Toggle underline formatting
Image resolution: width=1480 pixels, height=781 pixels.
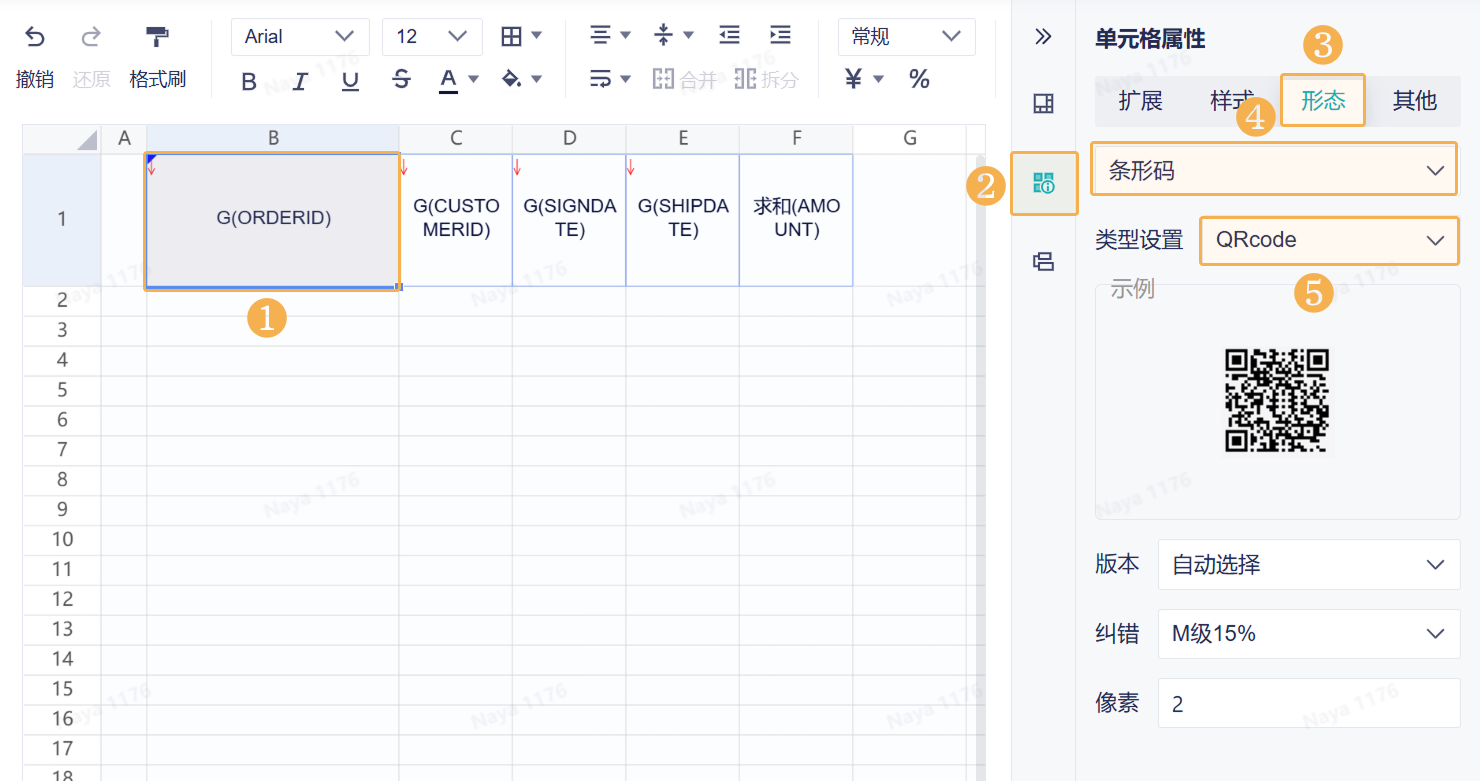coord(350,81)
